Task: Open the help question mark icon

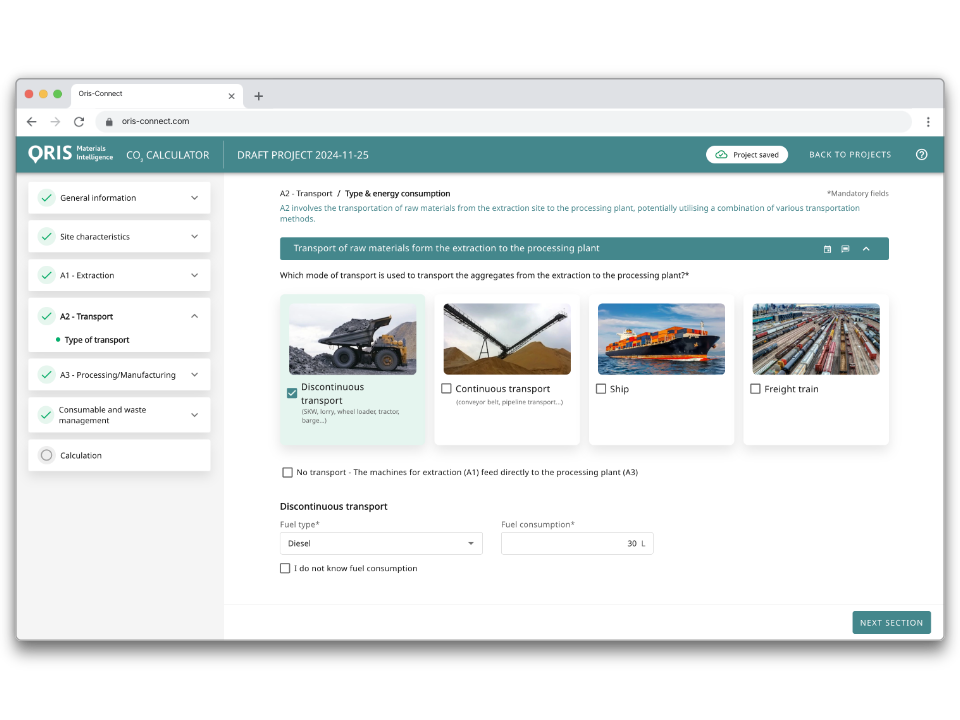Action: pos(920,155)
